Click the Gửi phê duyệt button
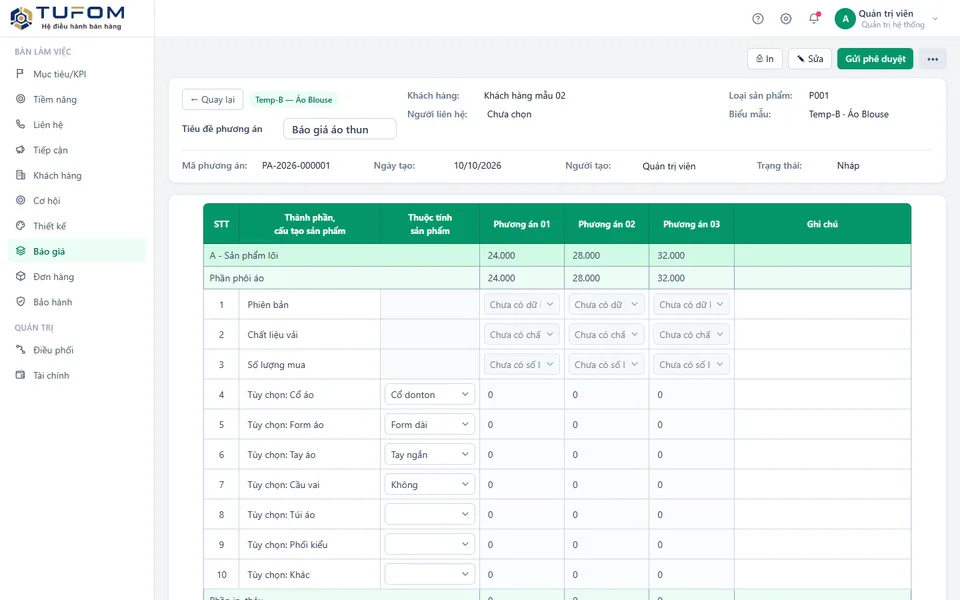 click(875, 59)
